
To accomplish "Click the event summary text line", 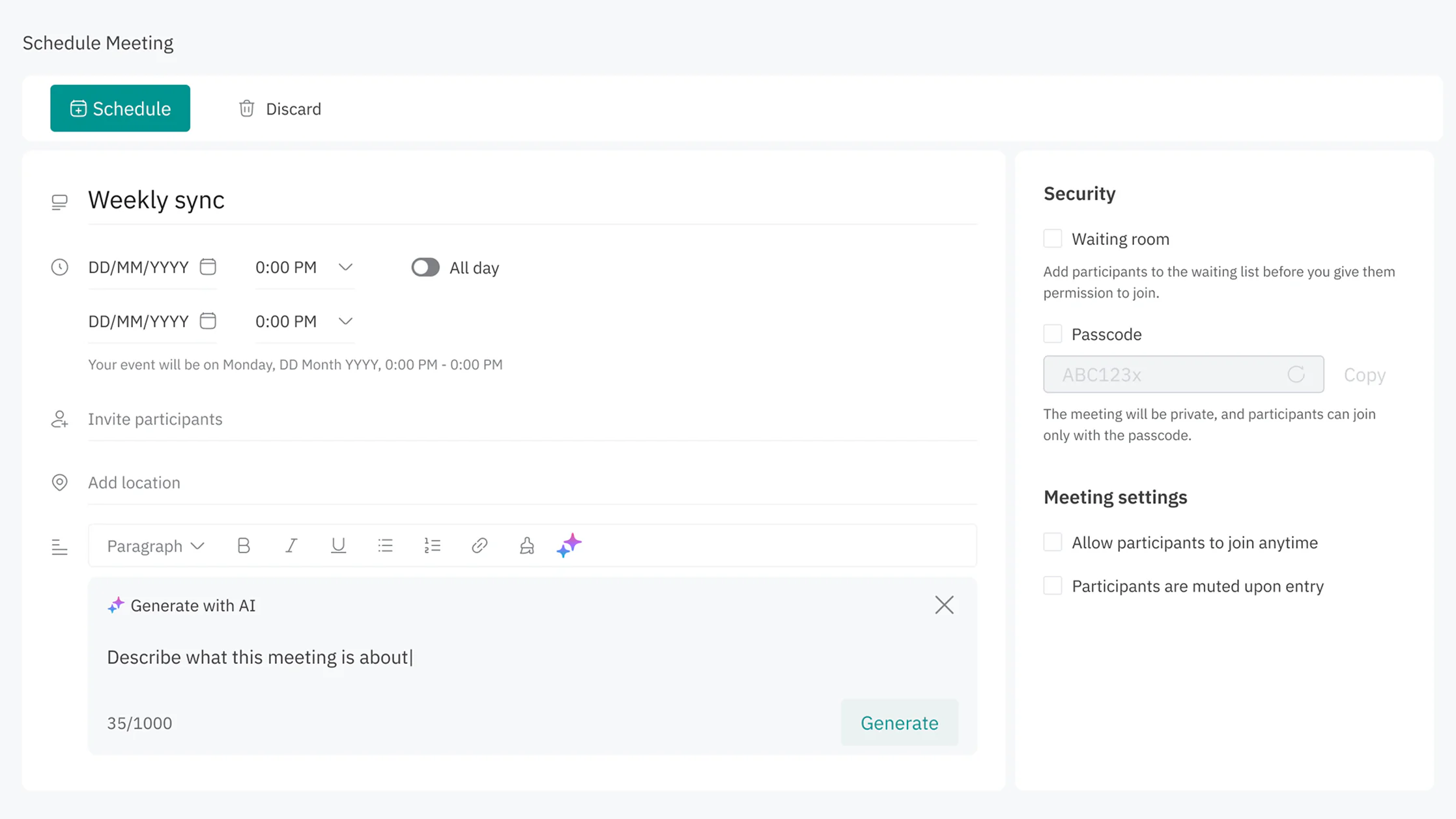I will 295,364.
